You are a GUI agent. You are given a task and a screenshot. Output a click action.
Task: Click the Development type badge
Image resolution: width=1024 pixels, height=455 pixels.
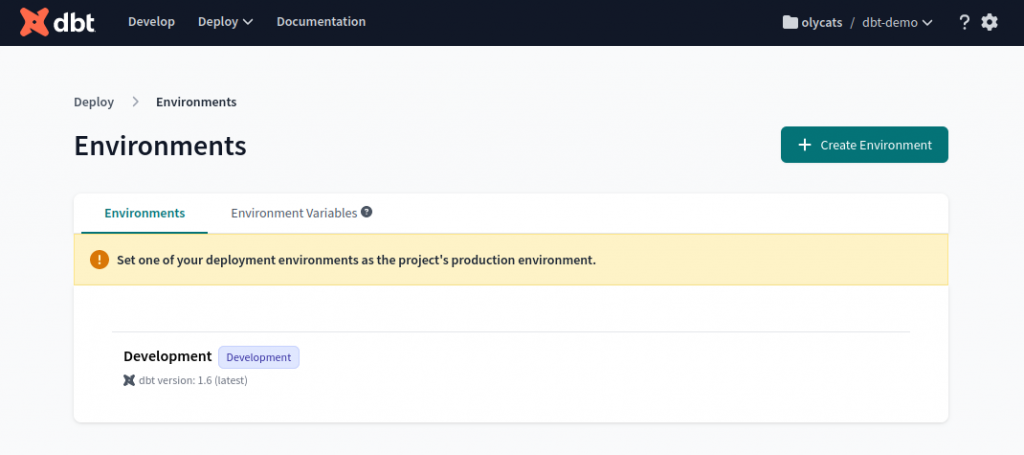[x=259, y=357]
